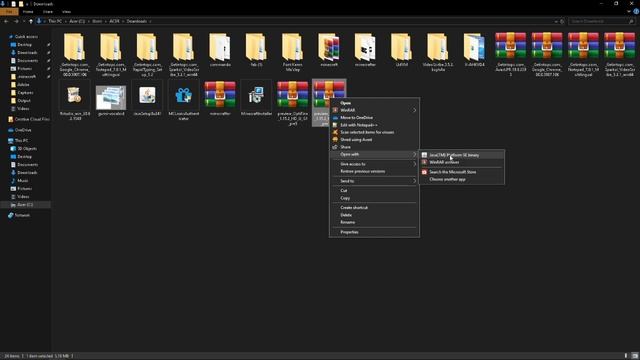This screenshot has width=640, height=360.
Task: Open Music under This PC
Action: (x=22, y=180)
